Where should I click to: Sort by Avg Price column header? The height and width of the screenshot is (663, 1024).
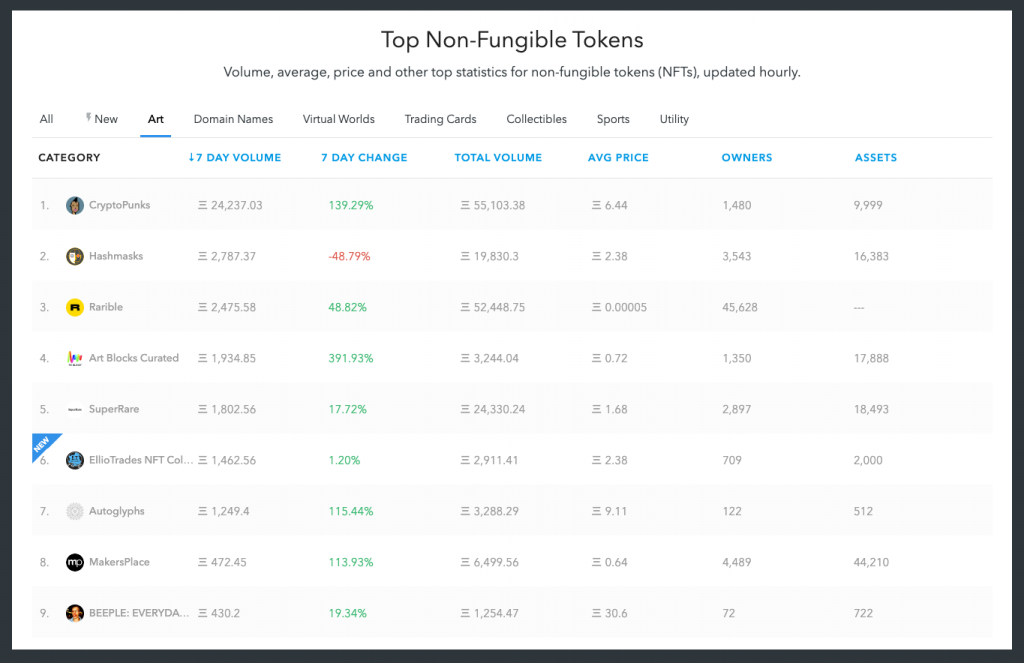(x=618, y=157)
